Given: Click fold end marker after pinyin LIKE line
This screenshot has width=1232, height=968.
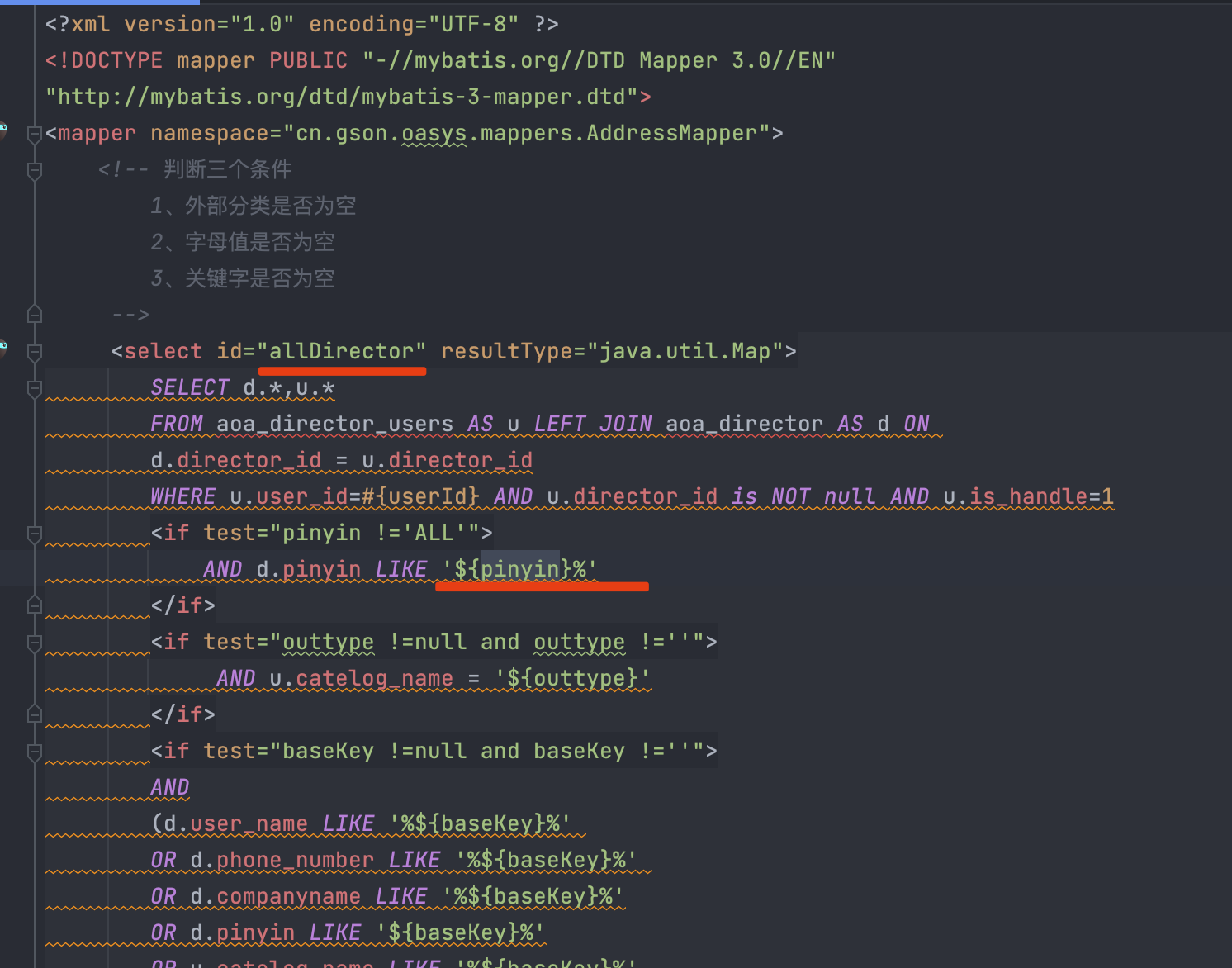Looking at the screenshot, I should tap(35, 605).
